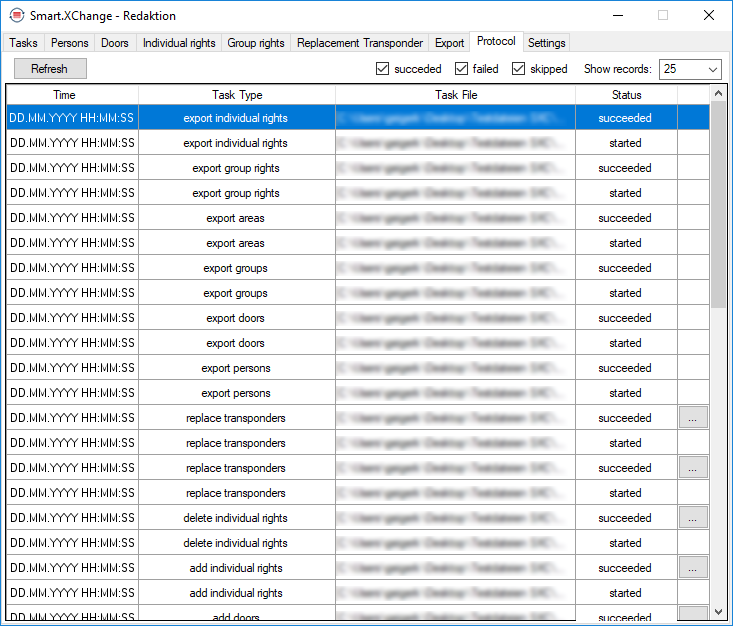733x626 pixels.
Task: Click the Time column header
Action: [x=64, y=95]
